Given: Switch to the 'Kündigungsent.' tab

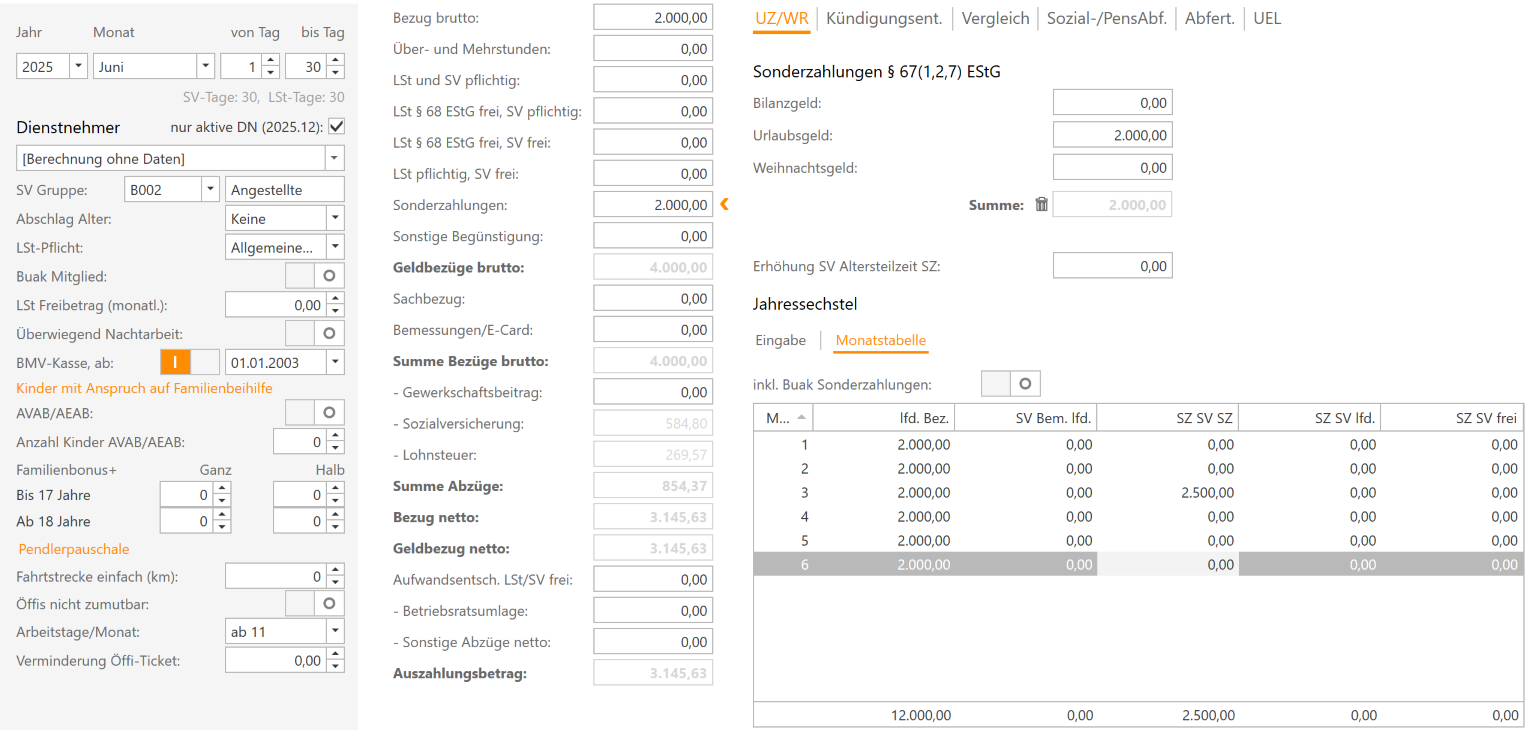Looking at the screenshot, I should pos(884,17).
